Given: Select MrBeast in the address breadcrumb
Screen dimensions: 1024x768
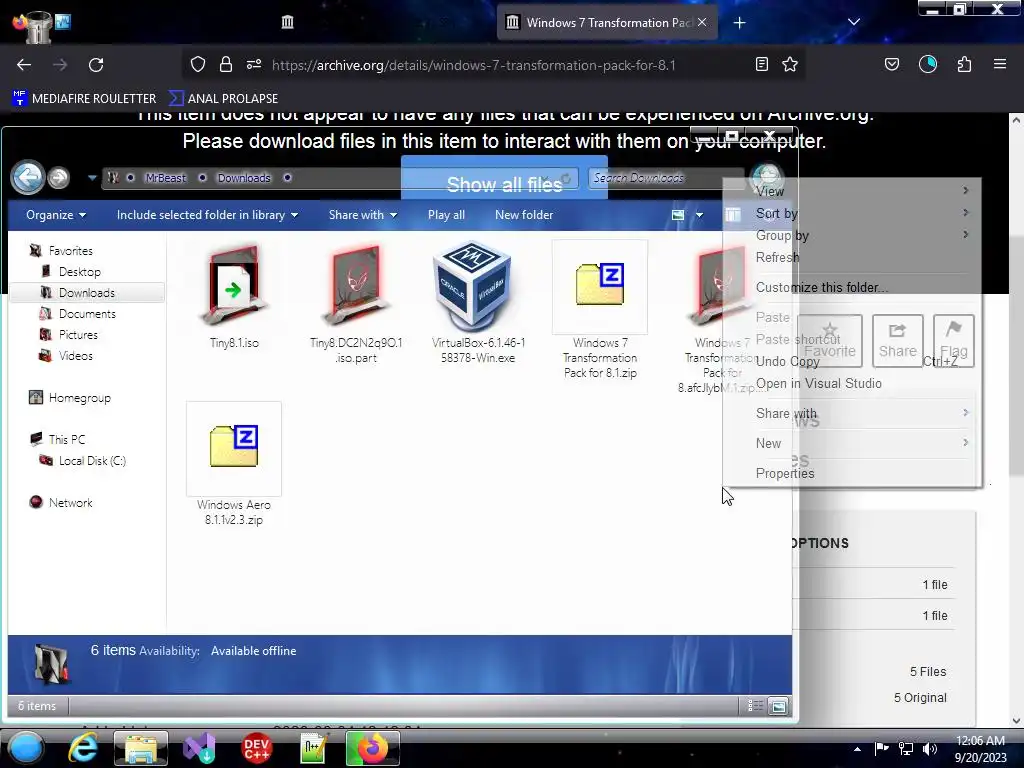Looking at the screenshot, I should pos(165,178).
